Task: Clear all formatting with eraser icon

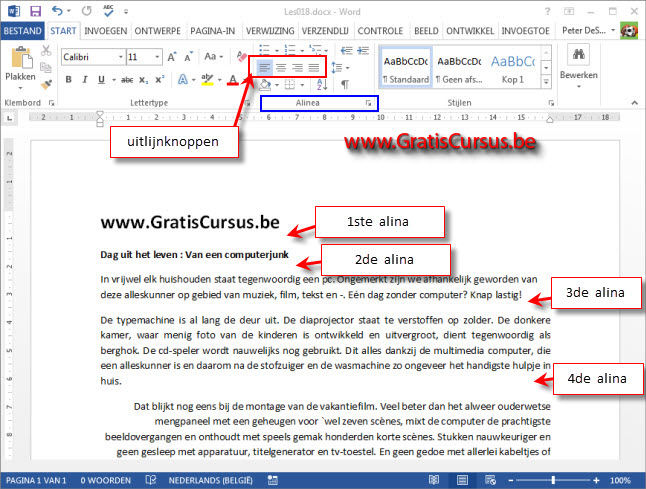Action: point(242,56)
